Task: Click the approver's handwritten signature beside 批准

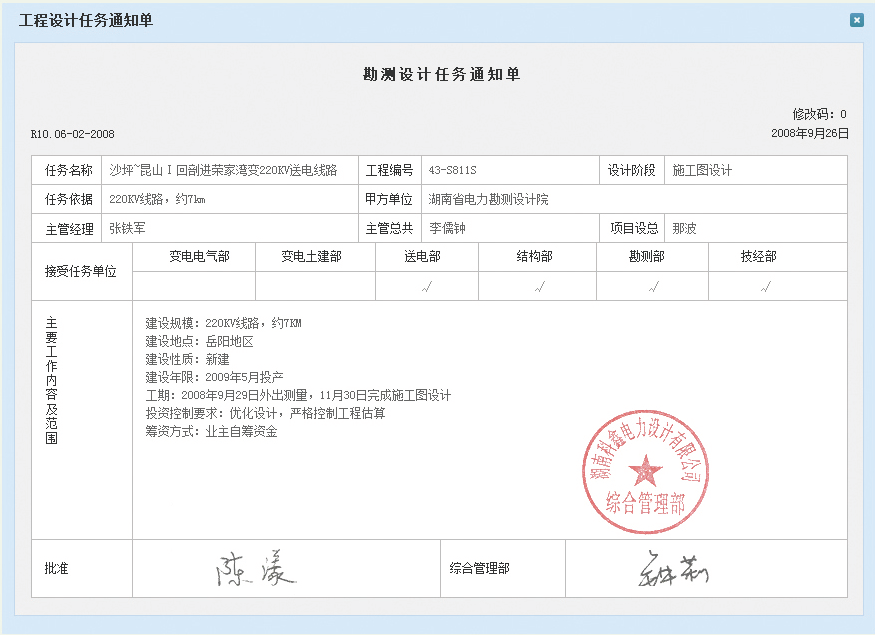Action: (254, 569)
